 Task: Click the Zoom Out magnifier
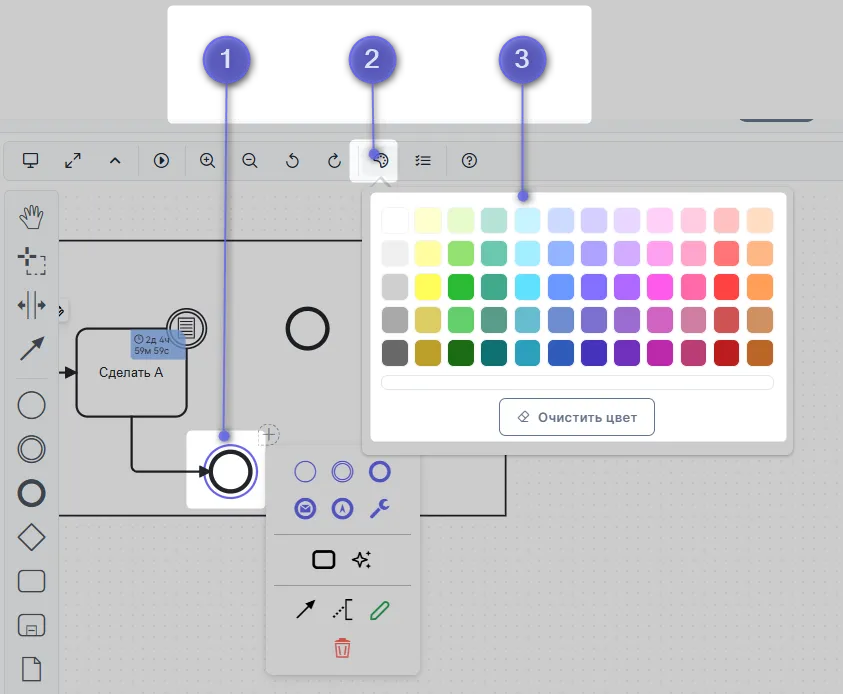coord(250,160)
